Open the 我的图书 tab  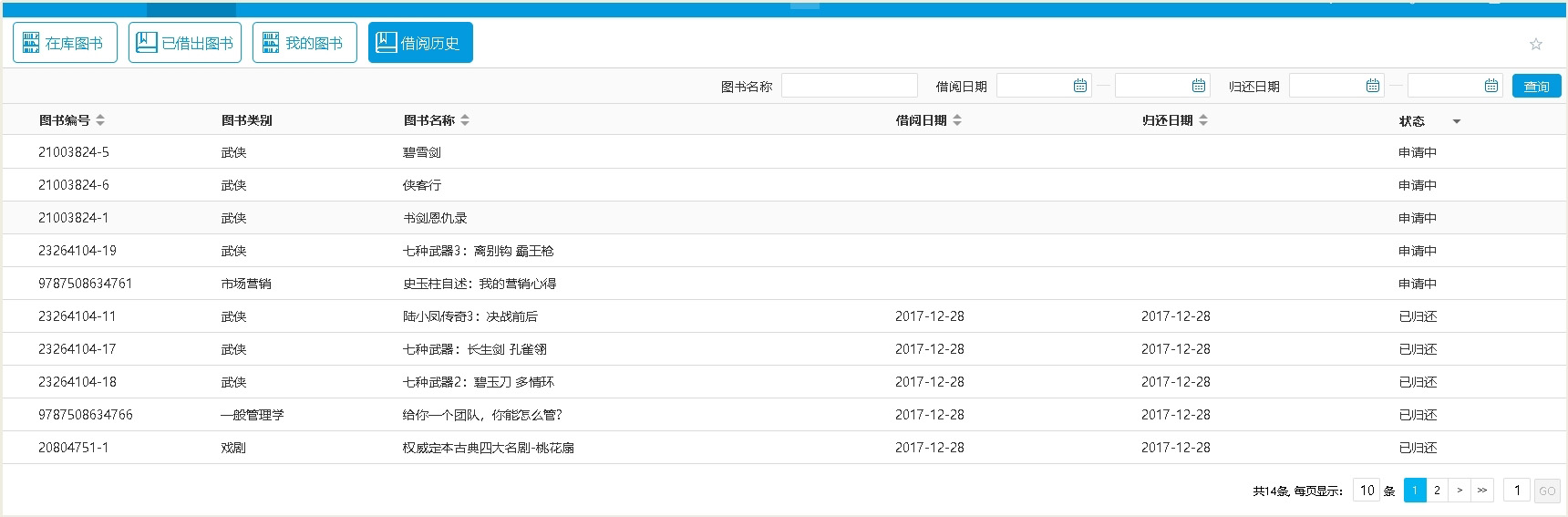coord(304,43)
